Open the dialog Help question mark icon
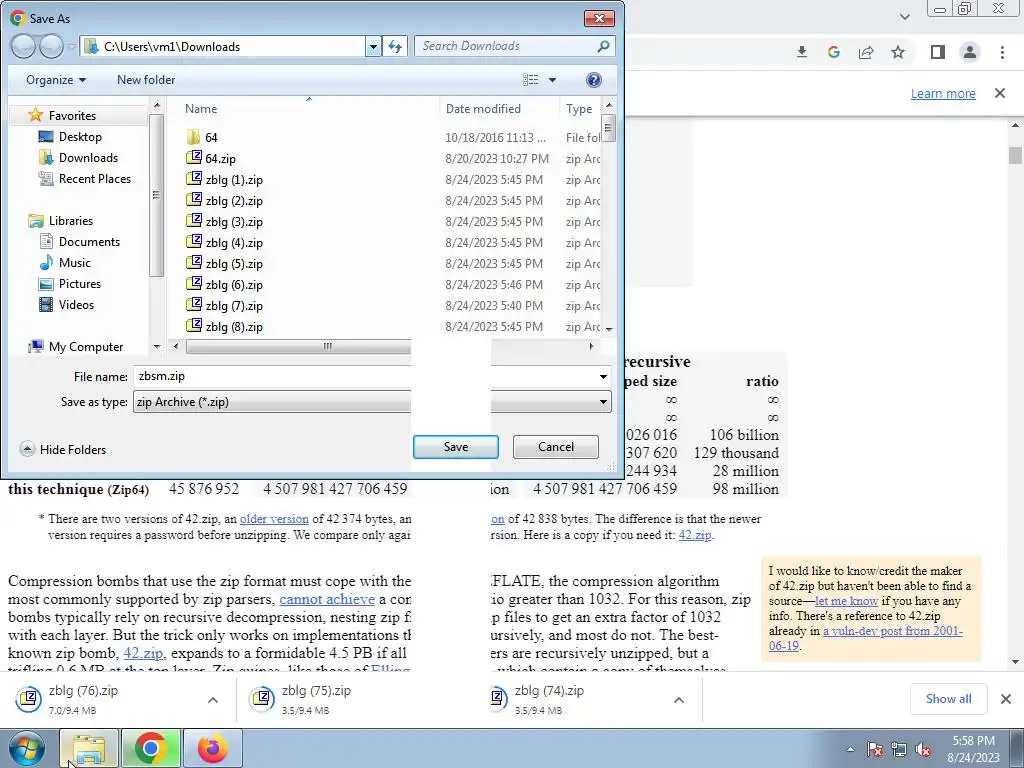The image size is (1024, 768). (594, 80)
